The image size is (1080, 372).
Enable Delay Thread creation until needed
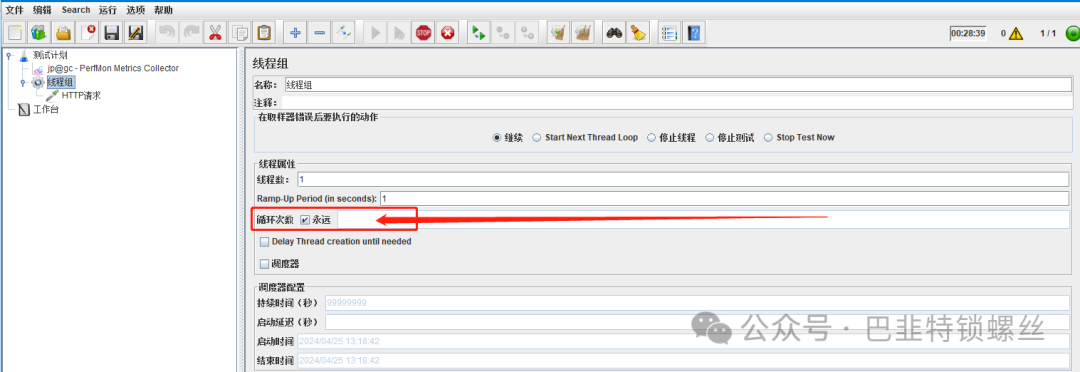point(264,242)
